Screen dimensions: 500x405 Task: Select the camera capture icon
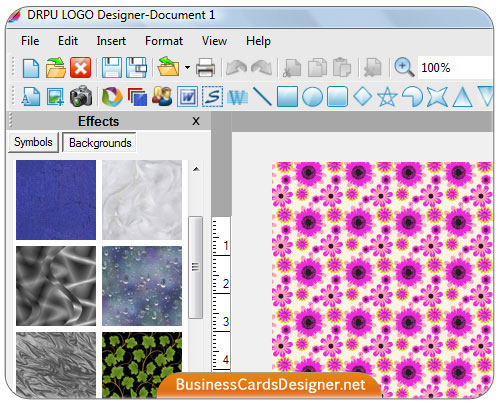point(81,97)
